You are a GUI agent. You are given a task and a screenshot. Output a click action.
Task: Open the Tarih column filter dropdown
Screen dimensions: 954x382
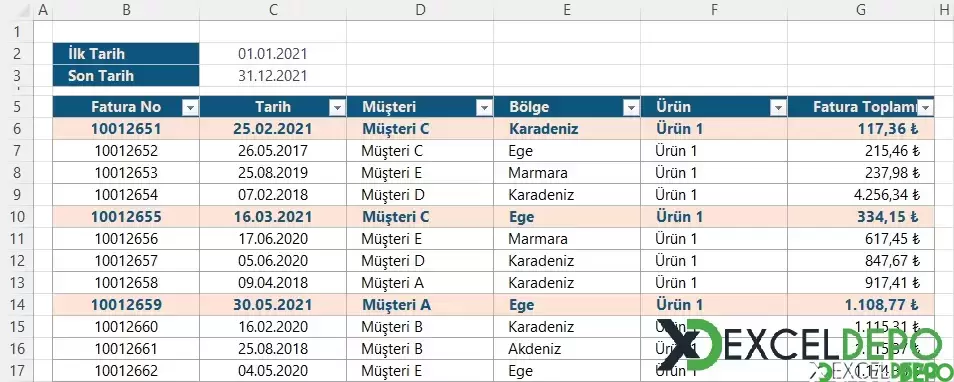(337, 108)
